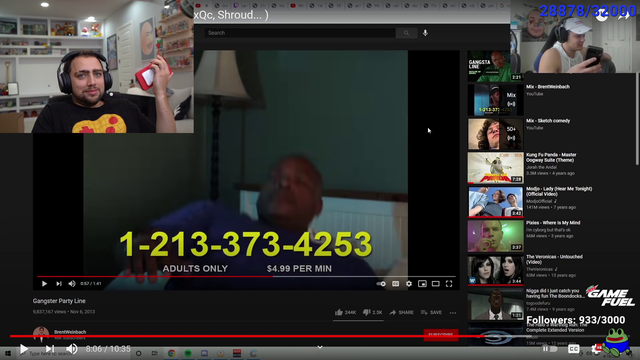Screen dimensions: 640x360
Task: Open Task View on the taskbar
Action: pyautogui.click(x=155, y=353)
